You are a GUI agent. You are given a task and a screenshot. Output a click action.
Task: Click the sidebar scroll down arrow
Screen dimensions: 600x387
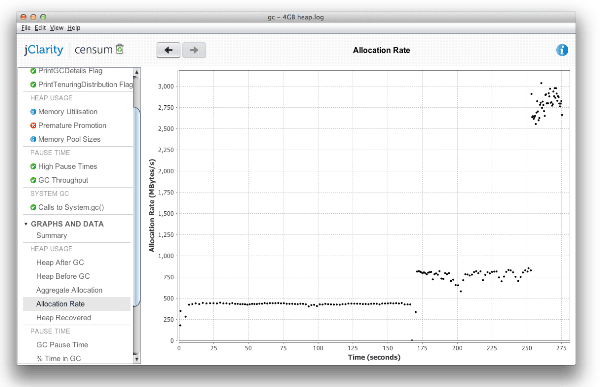137,359
